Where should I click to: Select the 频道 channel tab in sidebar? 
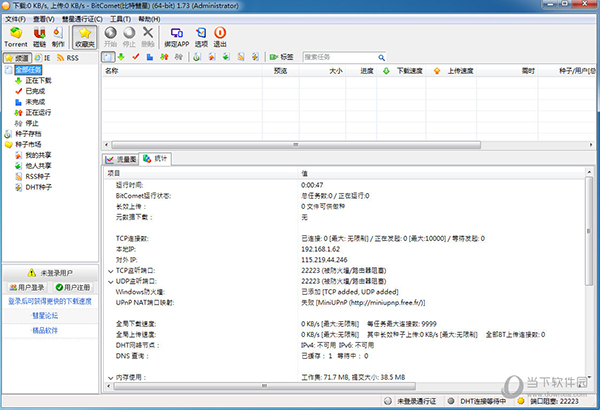[17, 58]
